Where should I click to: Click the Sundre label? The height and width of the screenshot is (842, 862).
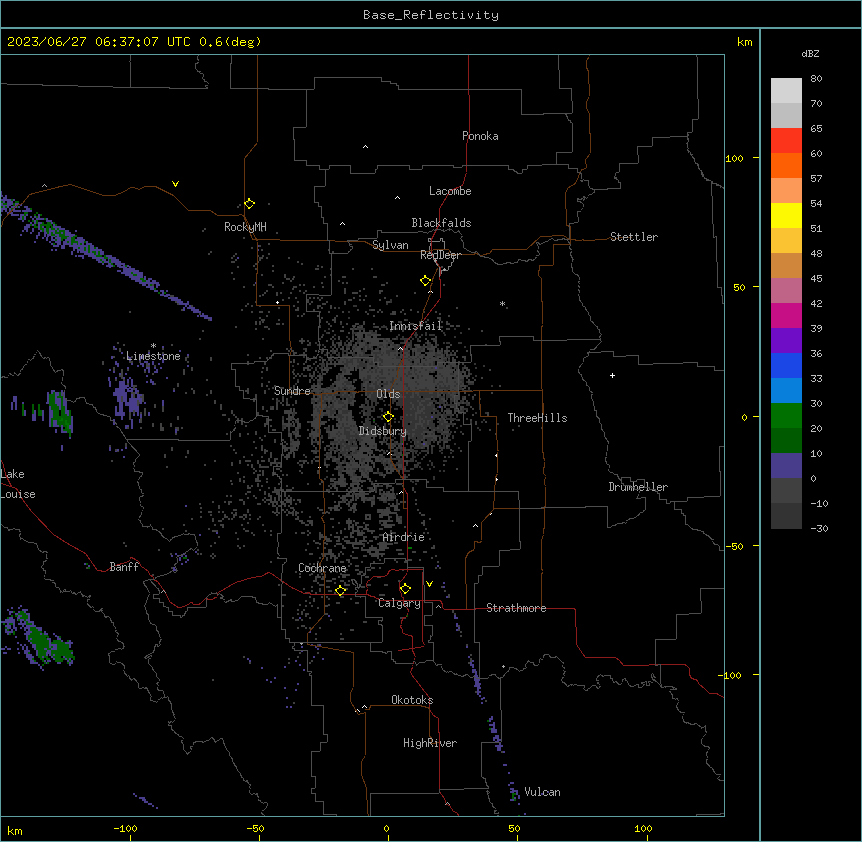[x=292, y=391]
